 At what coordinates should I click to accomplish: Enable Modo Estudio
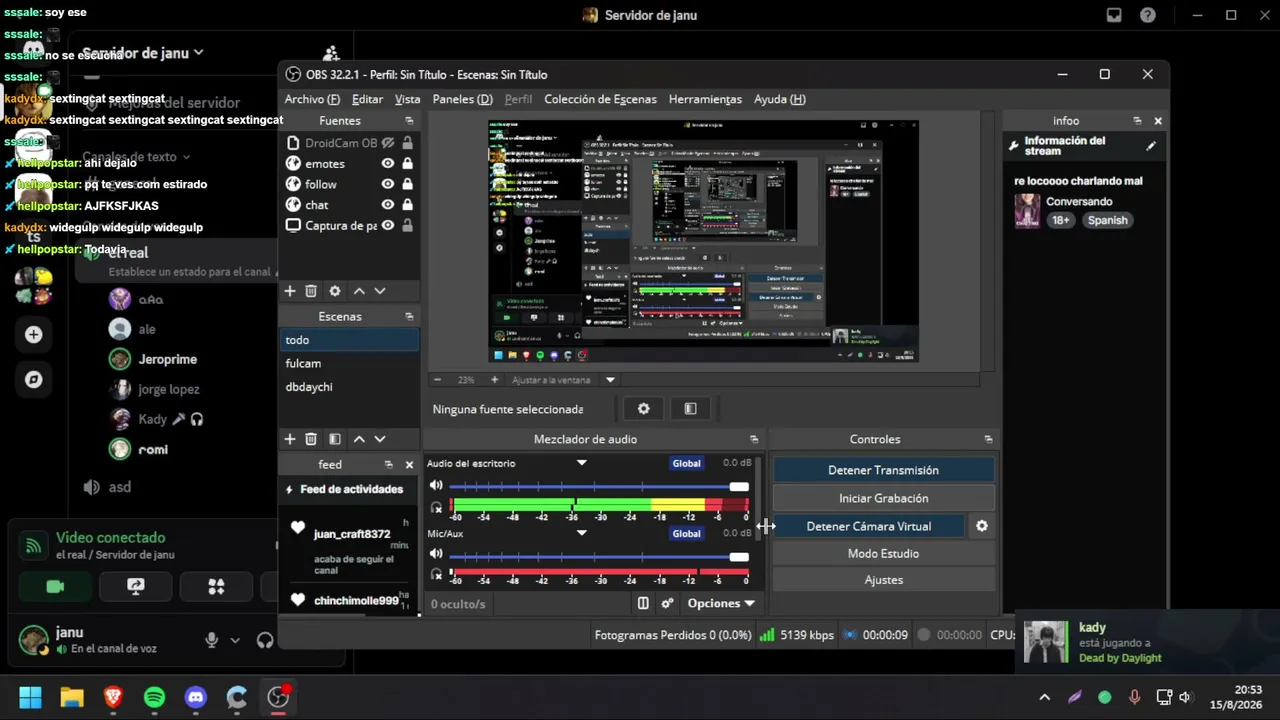pos(883,553)
